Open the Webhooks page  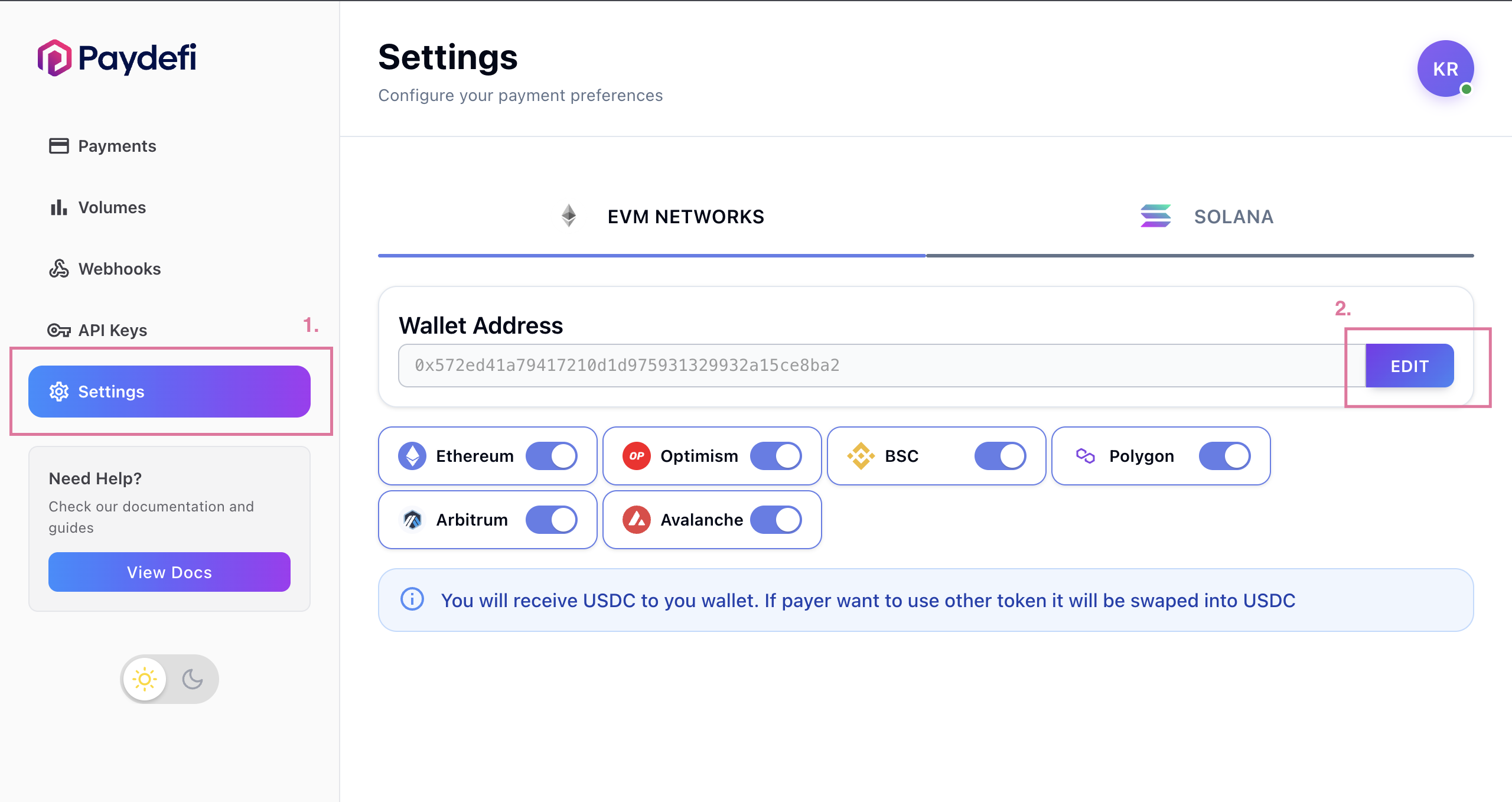click(119, 269)
